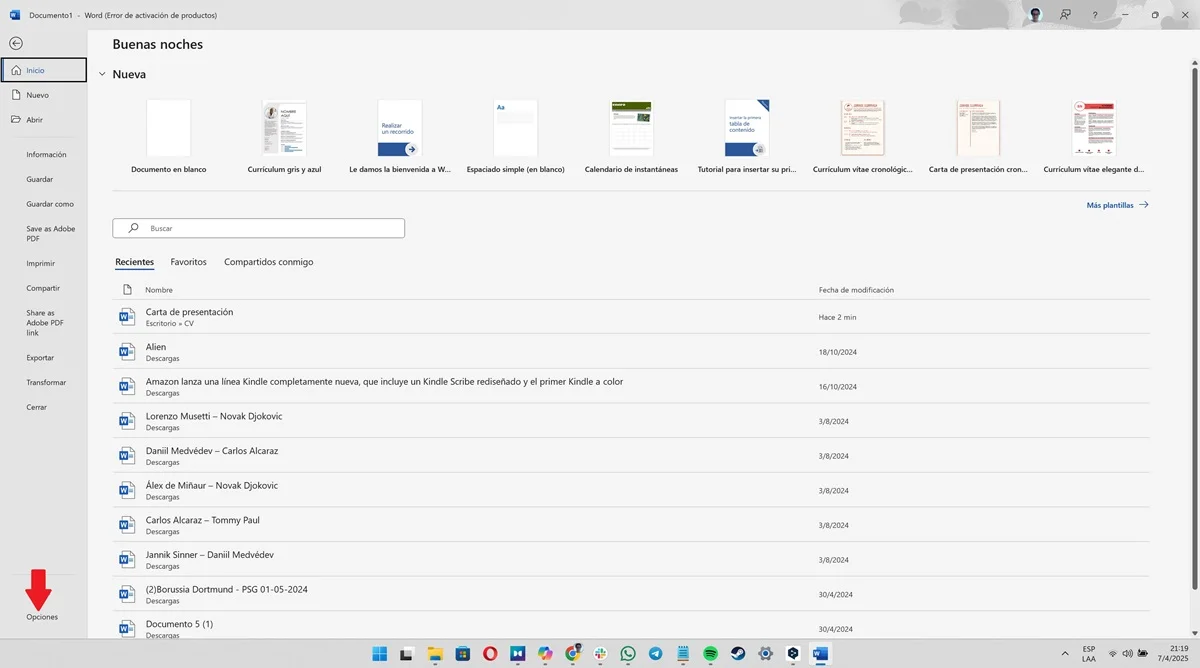The height and width of the screenshot is (668, 1200).
Task: Open WhatsApp from the taskbar
Action: tap(628, 654)
